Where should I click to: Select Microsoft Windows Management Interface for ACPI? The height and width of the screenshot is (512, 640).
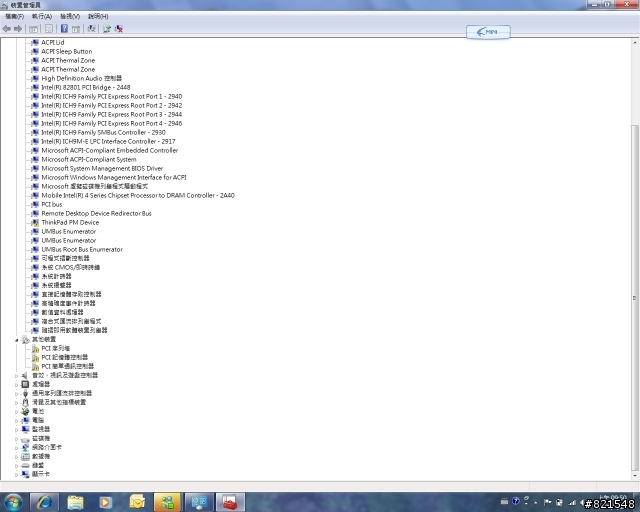pos(114,177)
